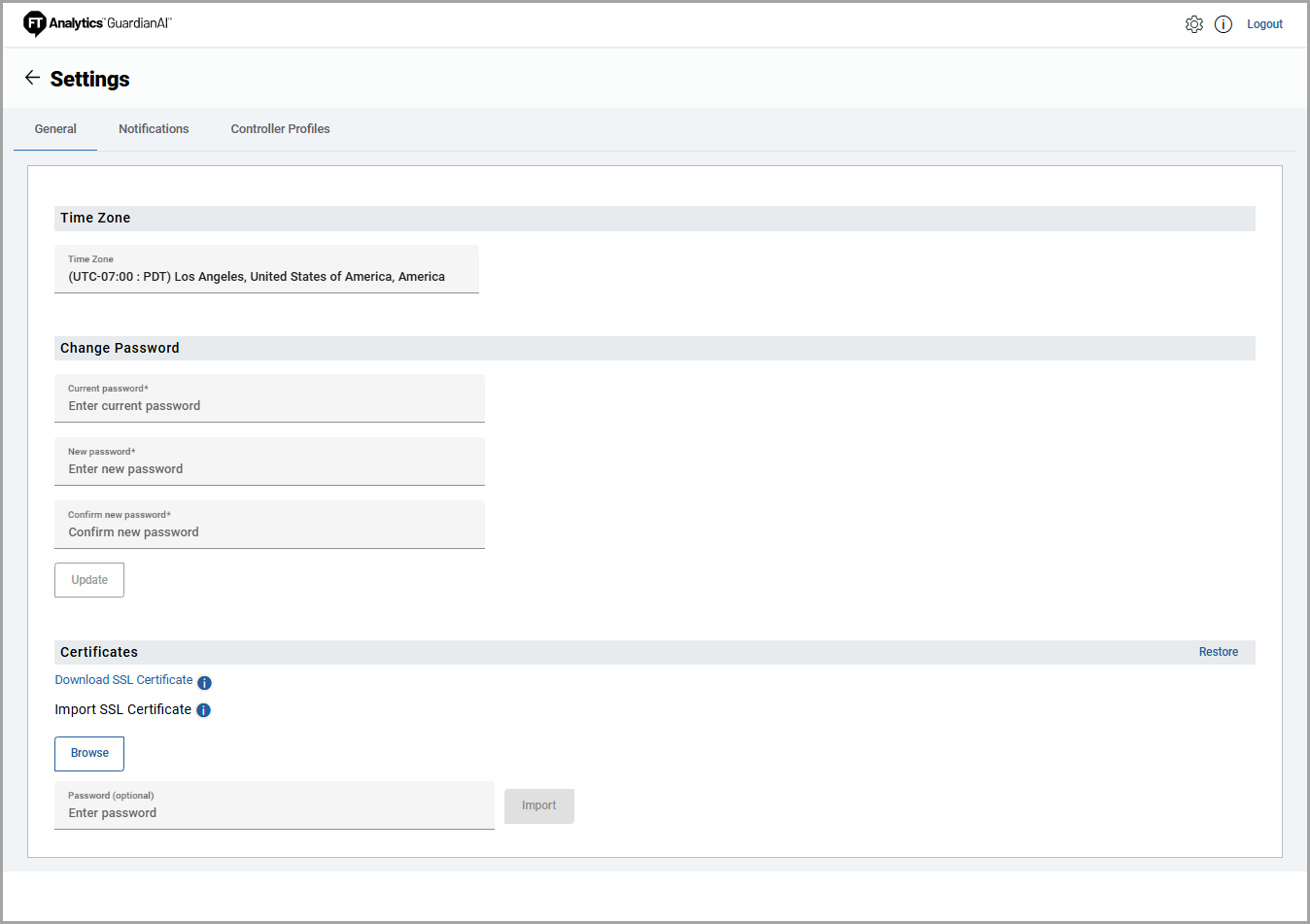Go to the Controller Profiles tab
Viewport: 1310px width, 924px height.
tap(280, 129)
